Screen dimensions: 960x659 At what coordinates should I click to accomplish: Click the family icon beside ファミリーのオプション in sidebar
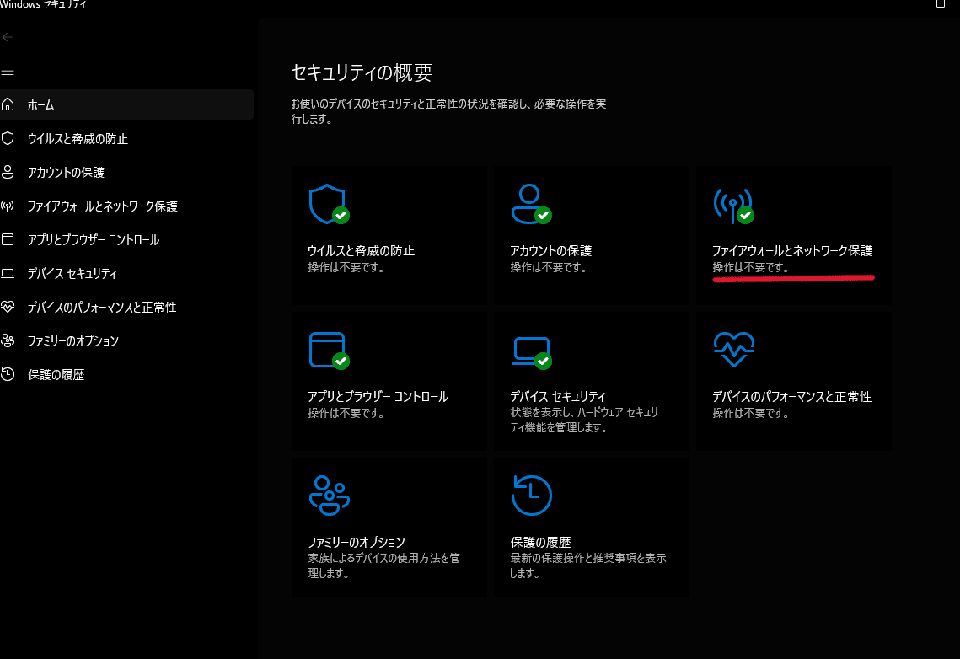(7, 341)
